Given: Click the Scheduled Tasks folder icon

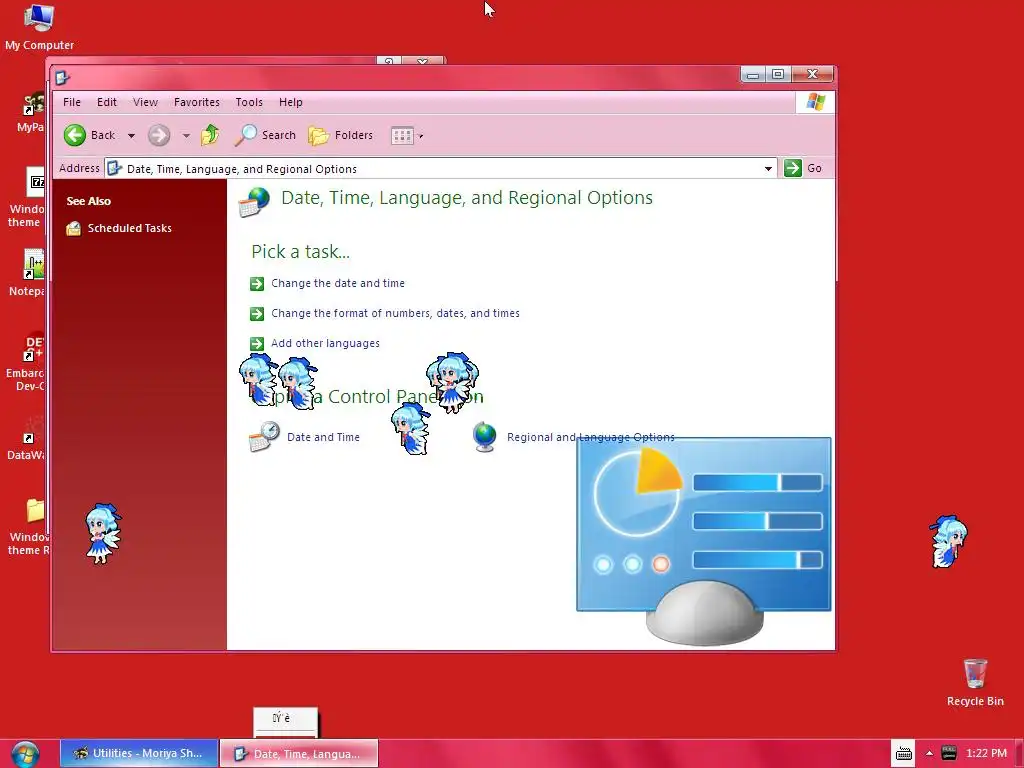Looking at the screenshot, I should [74, 228].
